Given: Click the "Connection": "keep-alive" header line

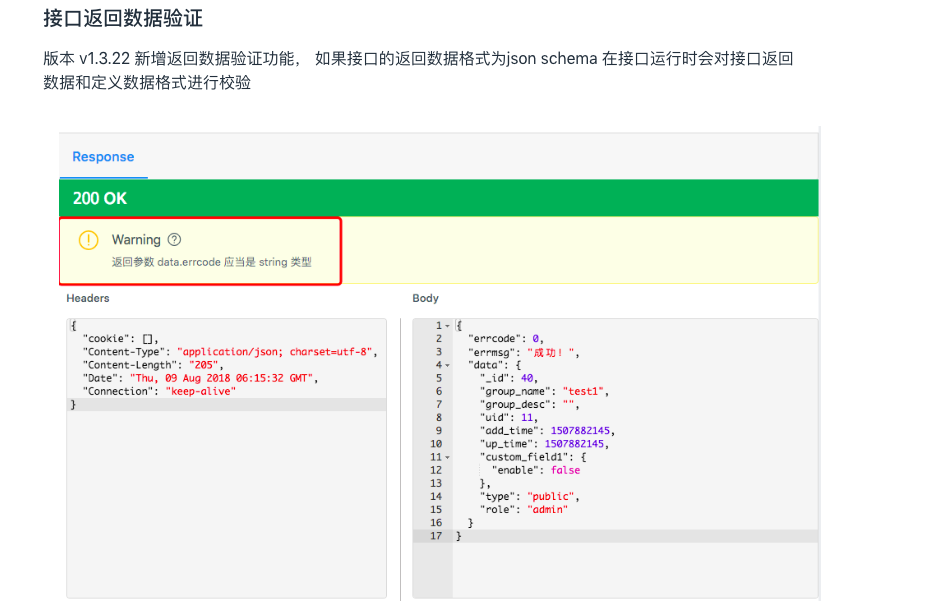Looking at the screenshot, I should click(x=159, y=391).
